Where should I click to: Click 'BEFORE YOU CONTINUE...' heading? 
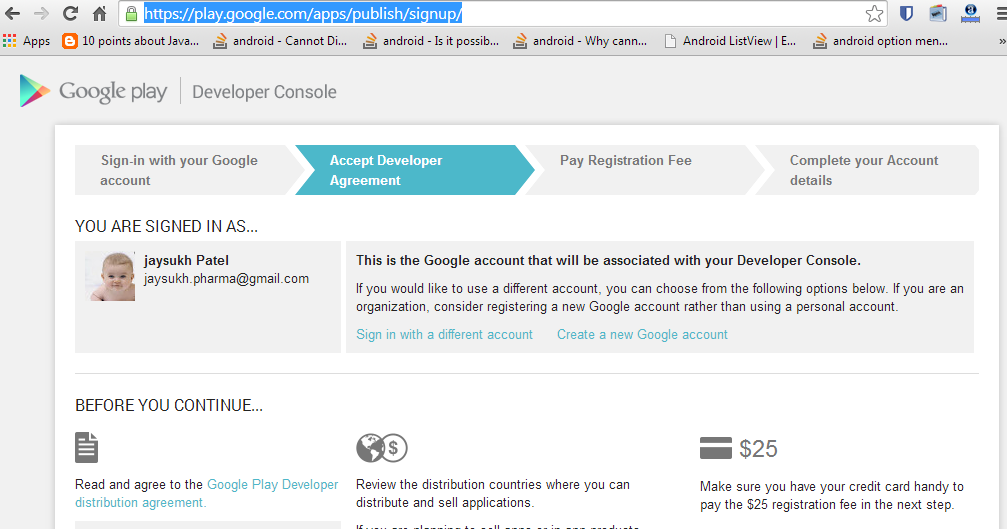[169, 406]
